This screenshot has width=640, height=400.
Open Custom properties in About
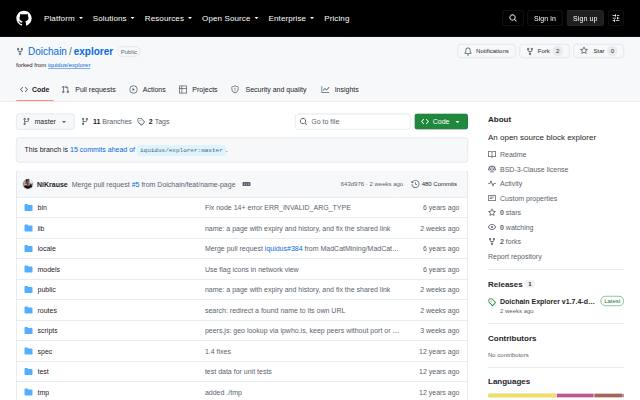[x=522, y=198]
